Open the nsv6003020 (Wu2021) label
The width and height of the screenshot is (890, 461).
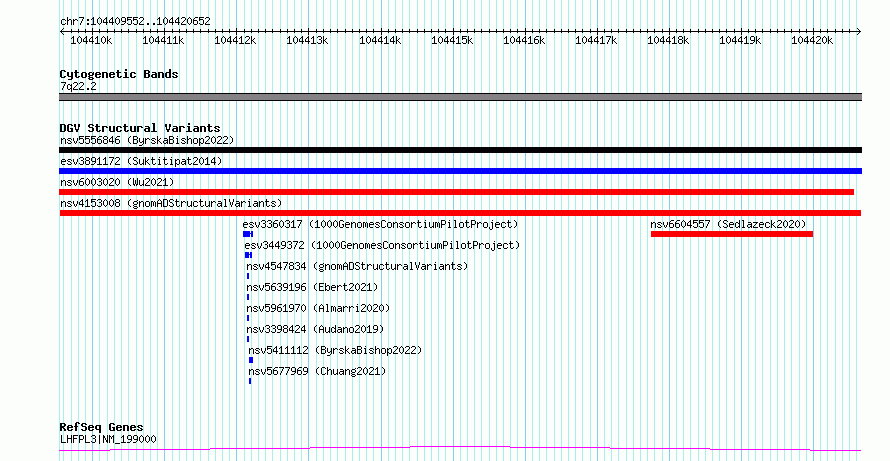(117, 182)
